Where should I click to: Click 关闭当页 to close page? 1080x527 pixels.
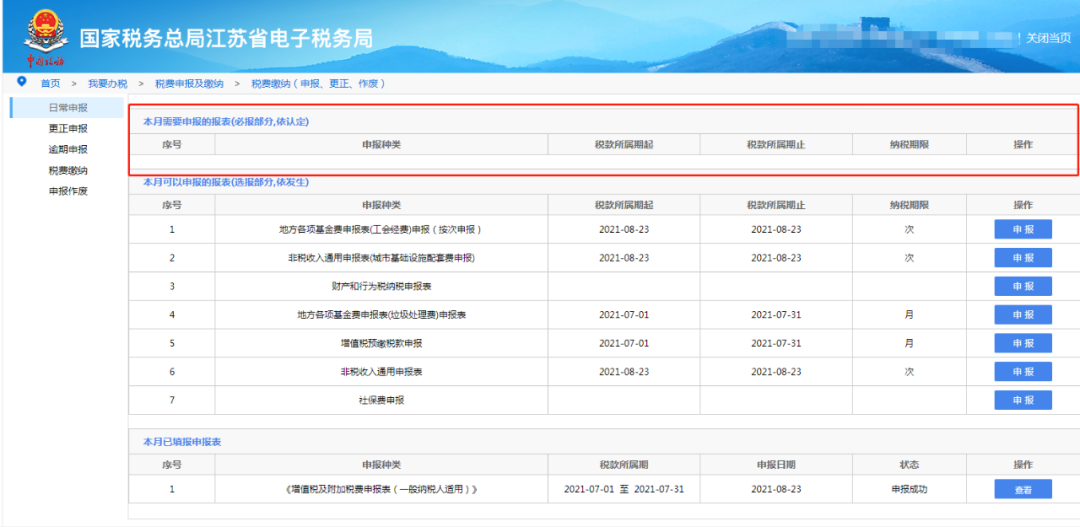pyautogui.click(x=1048, y=38)
